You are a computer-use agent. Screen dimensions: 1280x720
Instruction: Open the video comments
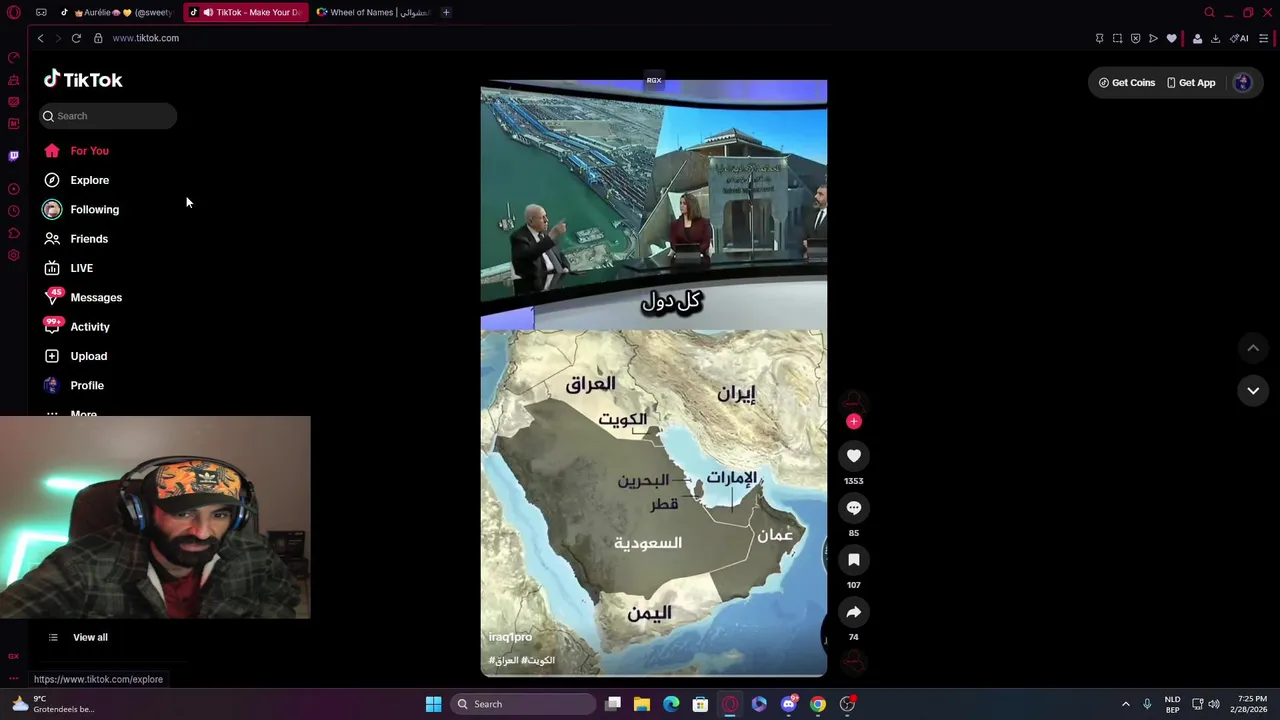(x=854, y=508)
